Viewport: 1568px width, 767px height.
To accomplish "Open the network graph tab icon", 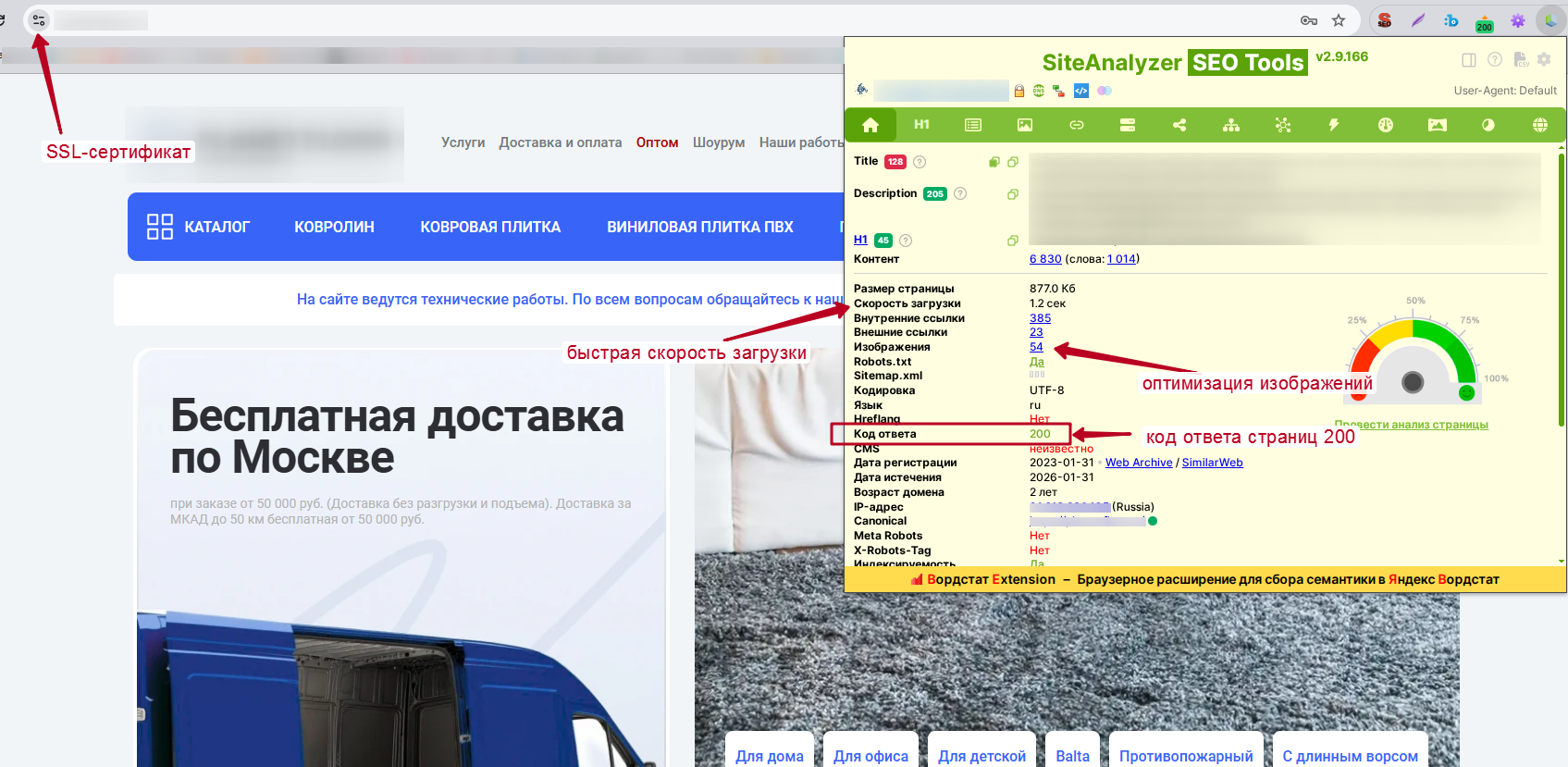I will [1283, 125].
